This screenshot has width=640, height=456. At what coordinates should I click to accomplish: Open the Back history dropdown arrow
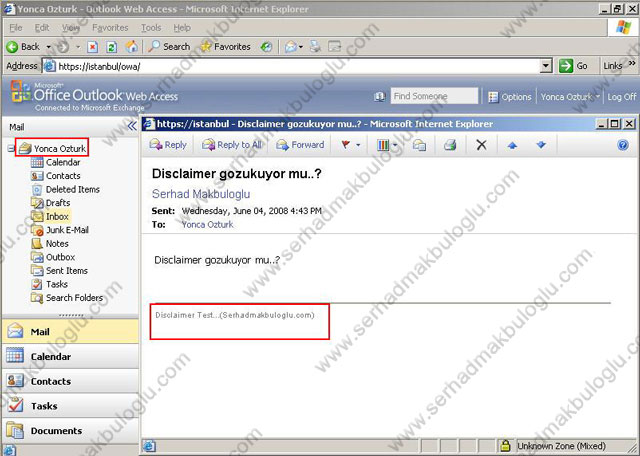click(x=48, y=47)
